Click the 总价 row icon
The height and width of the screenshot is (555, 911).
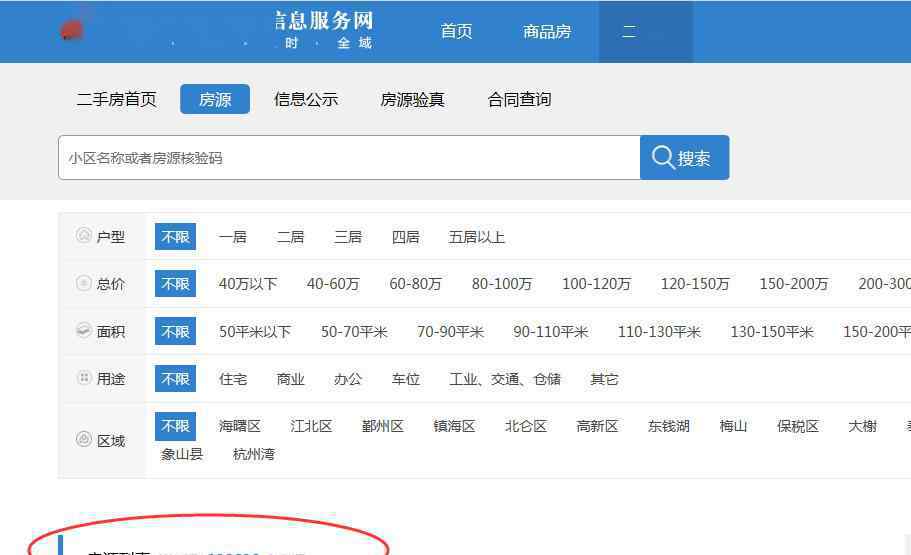84,283
